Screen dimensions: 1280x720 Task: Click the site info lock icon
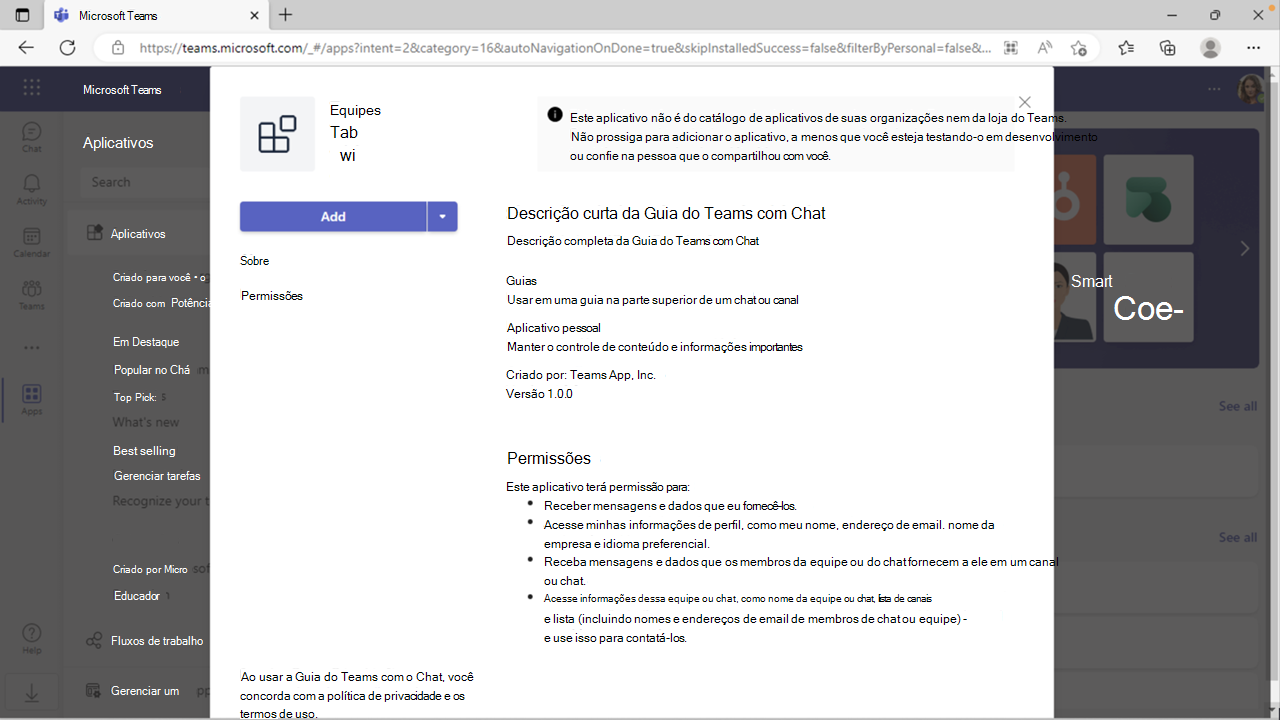point(118,47)
